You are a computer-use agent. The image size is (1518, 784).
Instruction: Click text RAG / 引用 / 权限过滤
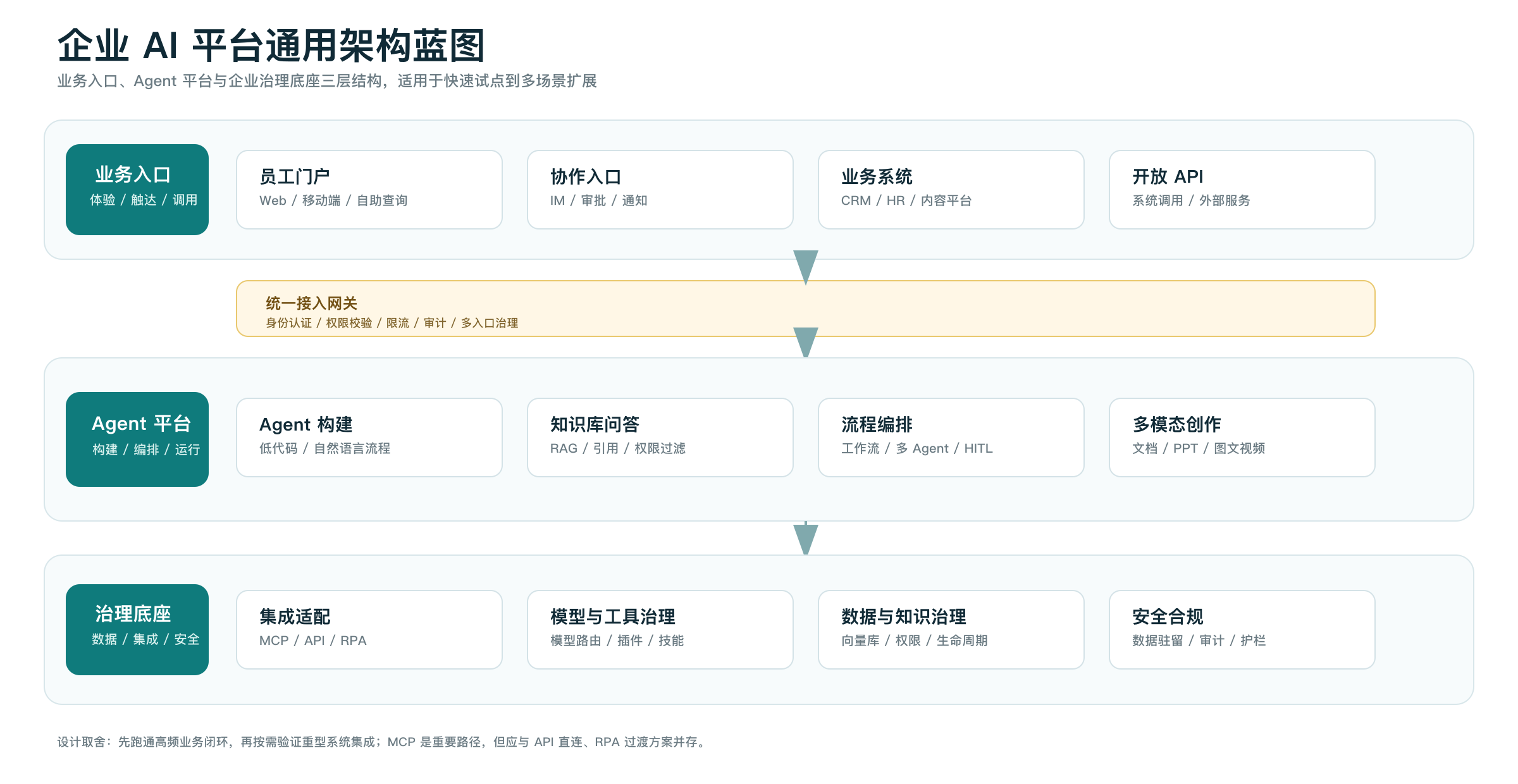[x=618, y=448]
